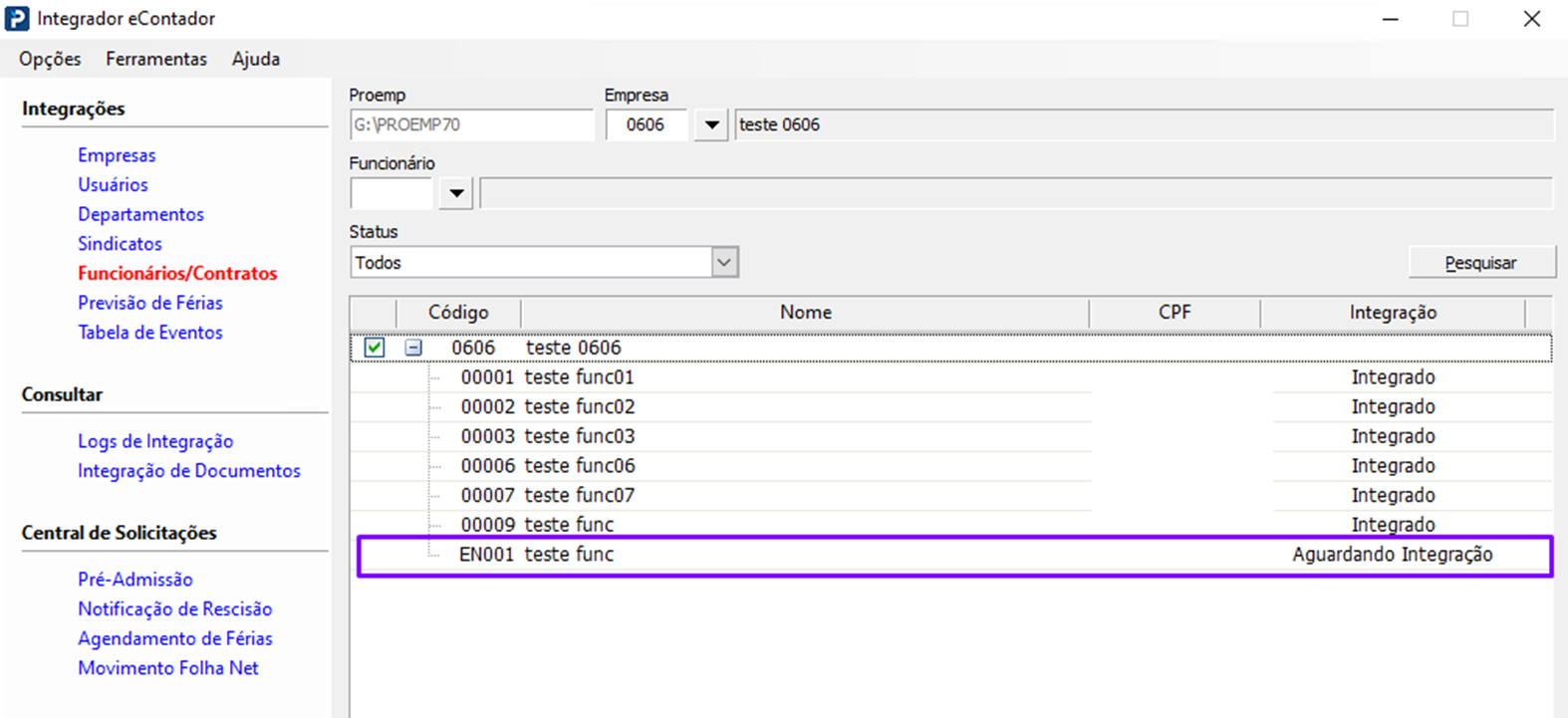Click the Nome column header
Image resolution: width=1568 pixels, height=718 pixels.
click(805, 312)
